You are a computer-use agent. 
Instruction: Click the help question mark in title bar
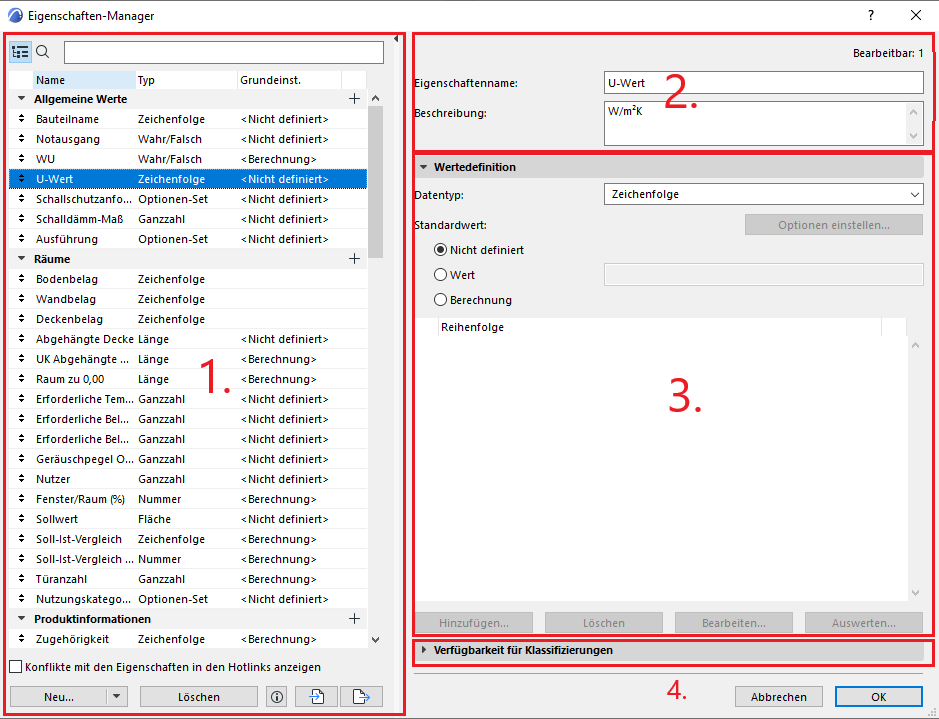pos(871,15)
